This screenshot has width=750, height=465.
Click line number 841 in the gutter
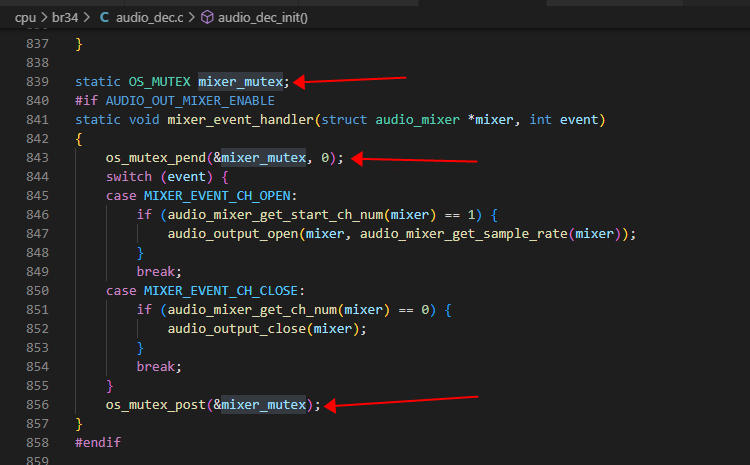tap(37, 120)
